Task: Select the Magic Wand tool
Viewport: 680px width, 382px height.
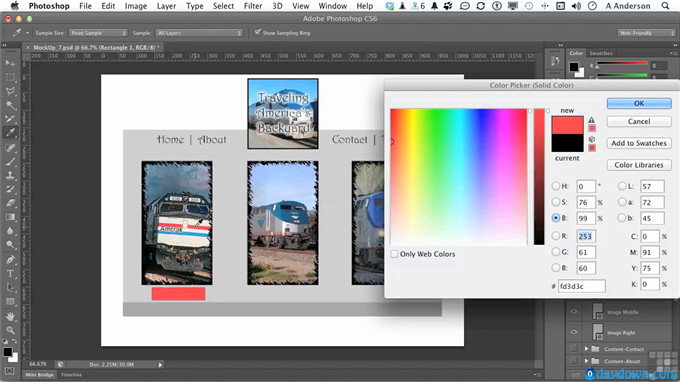Action: 10,105
